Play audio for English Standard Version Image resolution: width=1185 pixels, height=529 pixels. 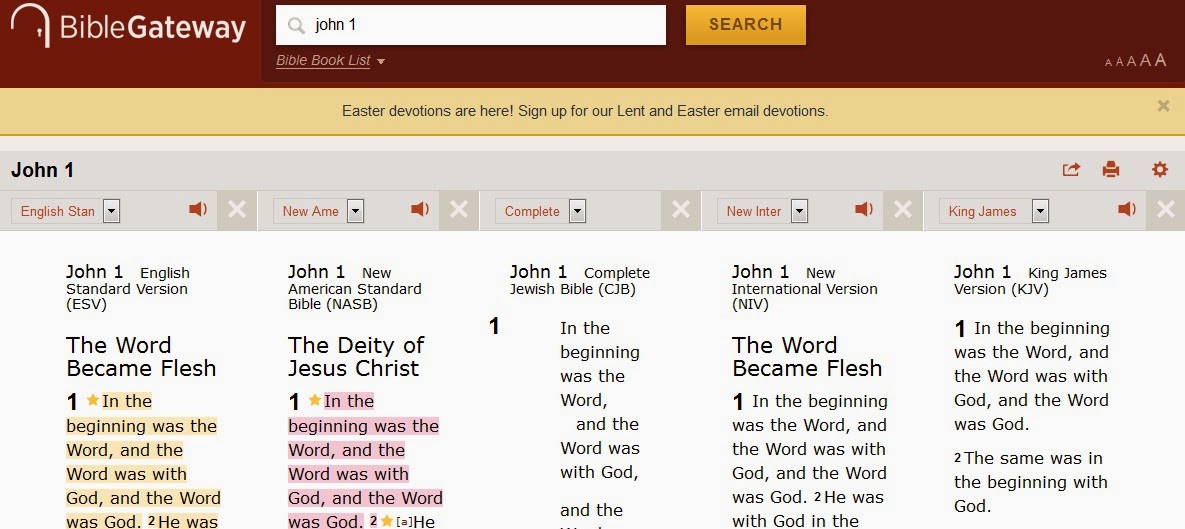click(x=198, y=209)
